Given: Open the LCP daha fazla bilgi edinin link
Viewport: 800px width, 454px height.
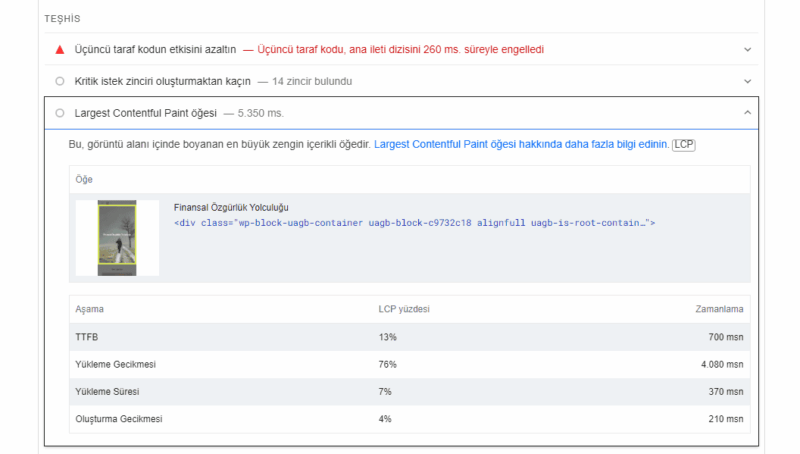Looking at the screenshot, I should (520, 145).
